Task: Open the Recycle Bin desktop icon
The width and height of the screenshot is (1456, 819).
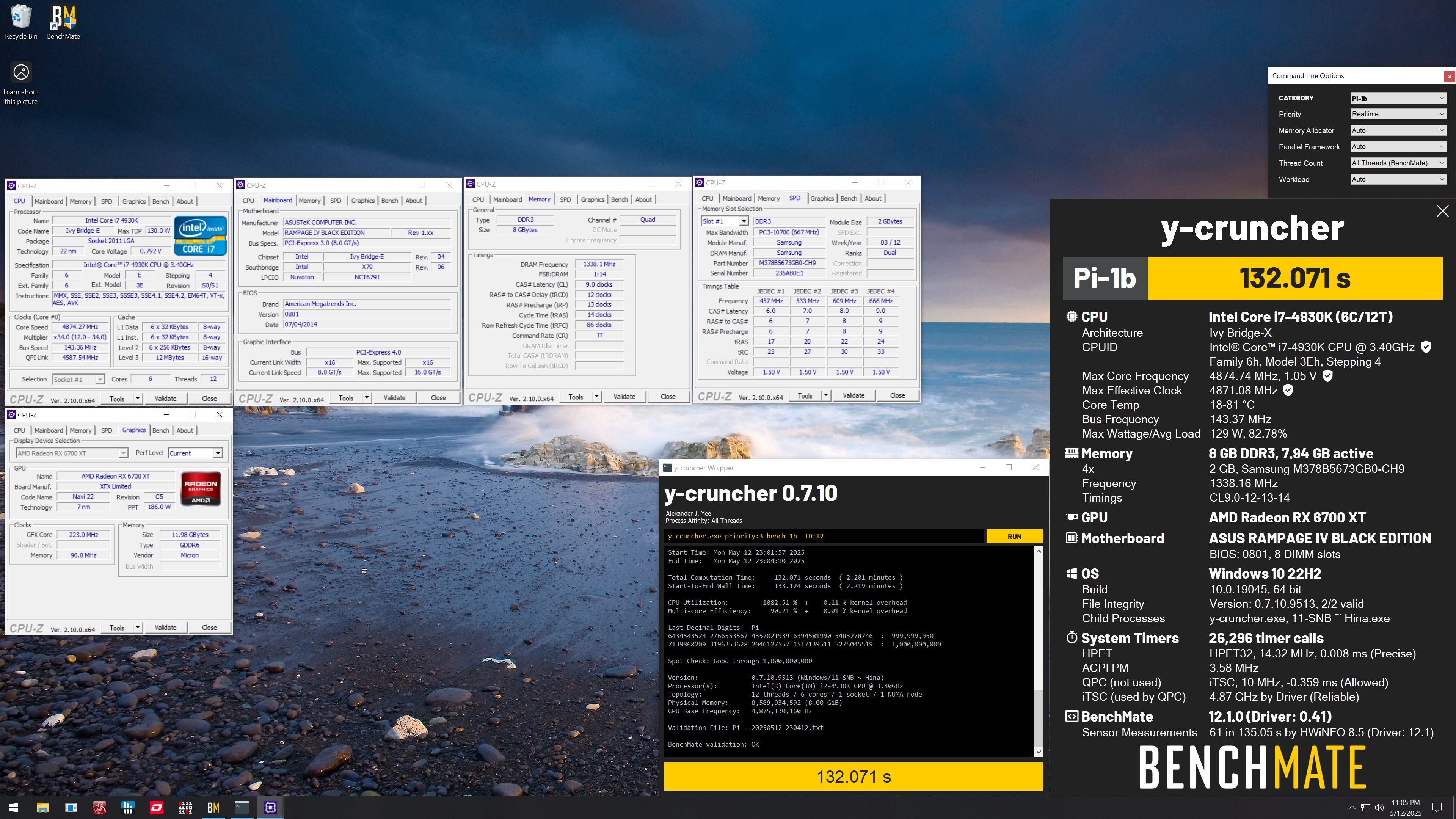Action: [21, 22]
